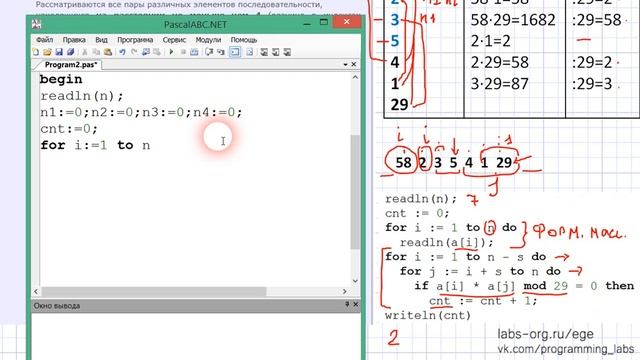Image resolution: width=640 pixels, height=360 pixels.
Task: Create a new file with toolbar icon
Action: coord(36,52)
